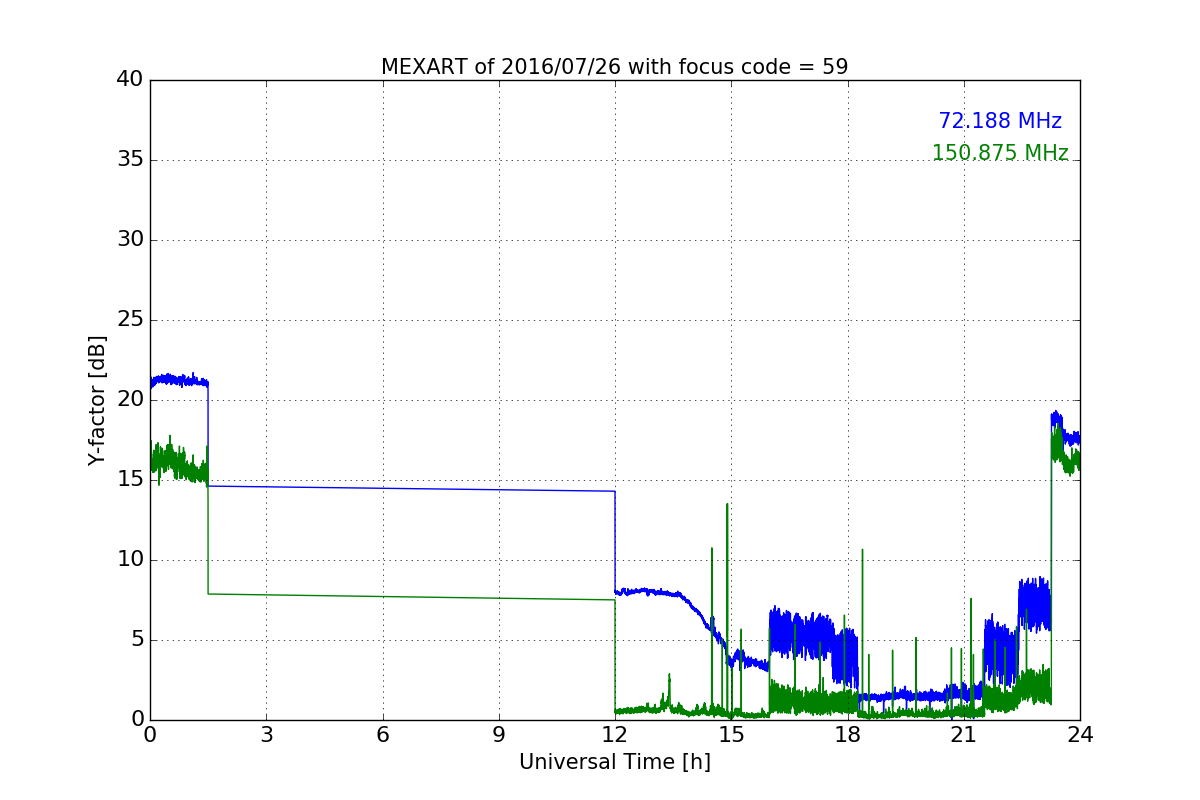The image size is (1200, 800).
Task: Click x-axis tick label 3
Action: (266, 735)
